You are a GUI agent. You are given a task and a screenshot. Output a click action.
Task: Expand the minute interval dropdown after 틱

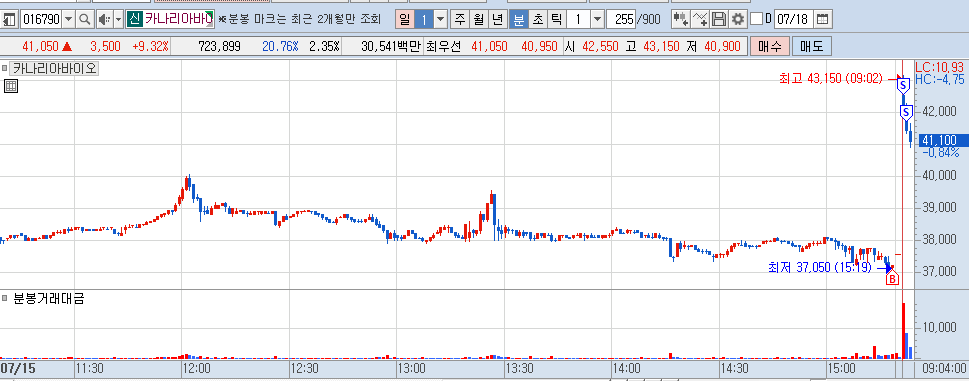click(x=597, y=20)
